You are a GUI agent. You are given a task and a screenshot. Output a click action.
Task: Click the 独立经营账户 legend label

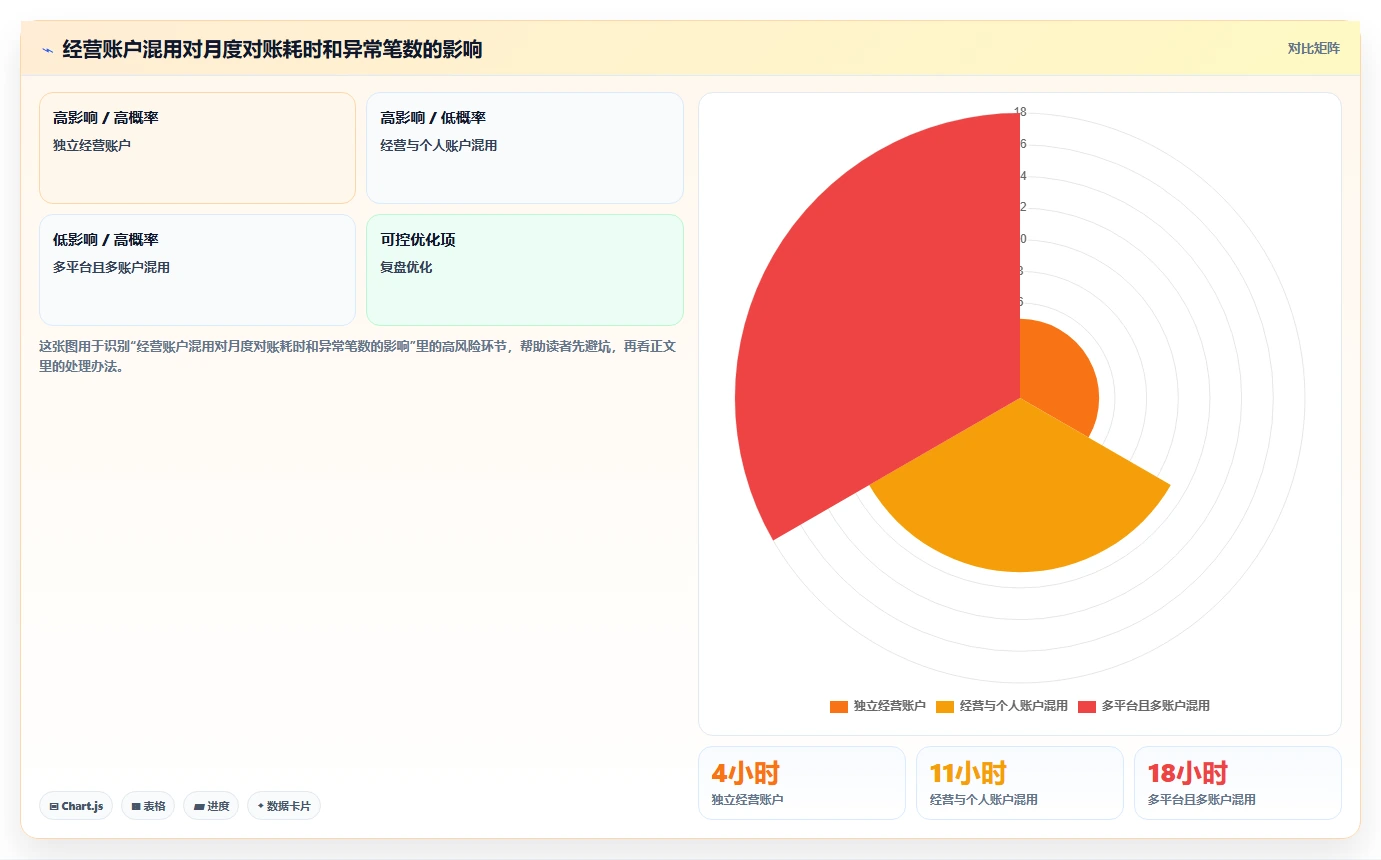pyautogui.click(x=889, y=706)
